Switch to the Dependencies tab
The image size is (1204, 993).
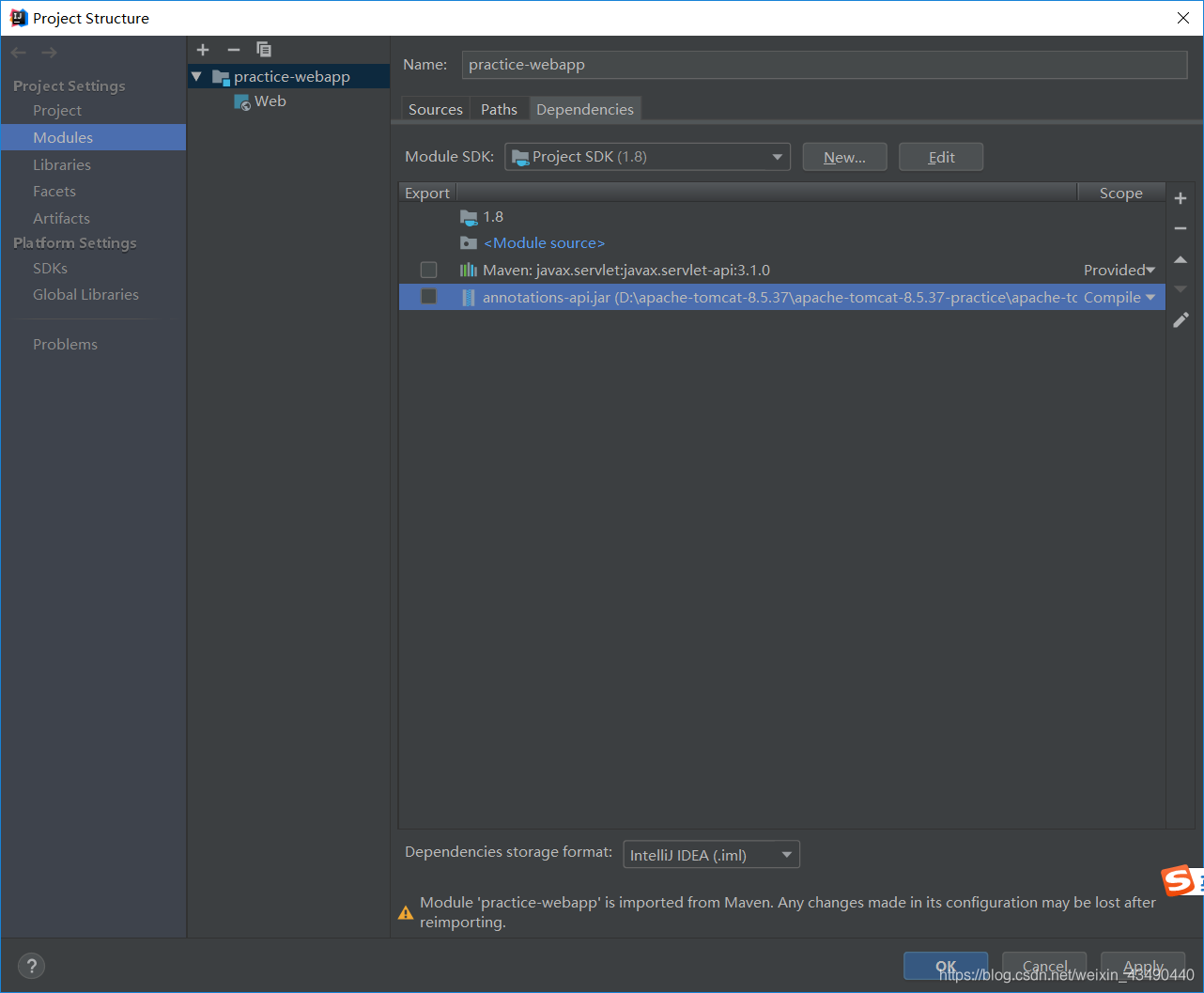[585, 110]
